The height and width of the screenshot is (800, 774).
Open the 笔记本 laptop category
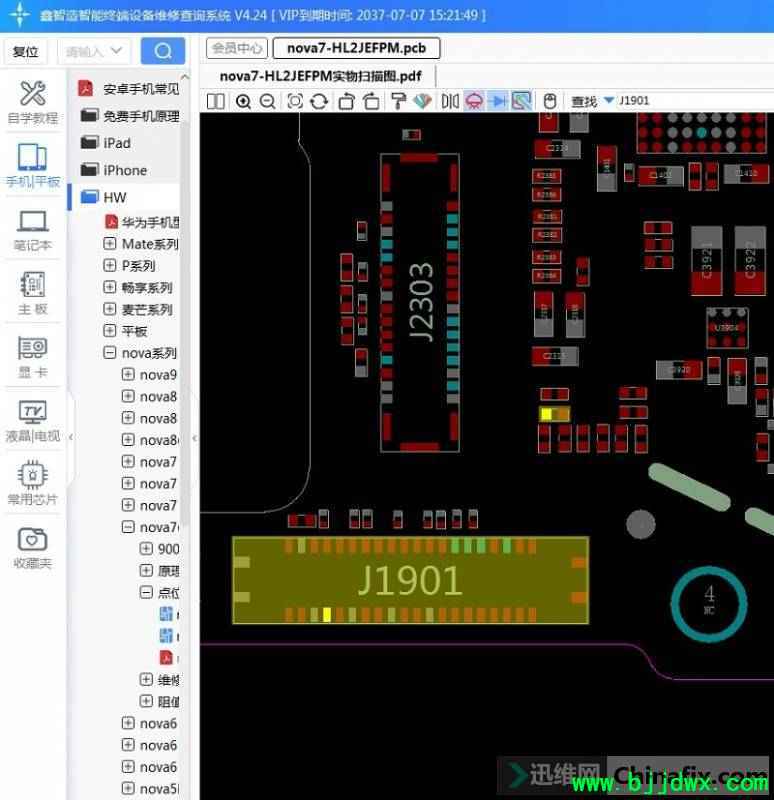click(x=33, y=230)
